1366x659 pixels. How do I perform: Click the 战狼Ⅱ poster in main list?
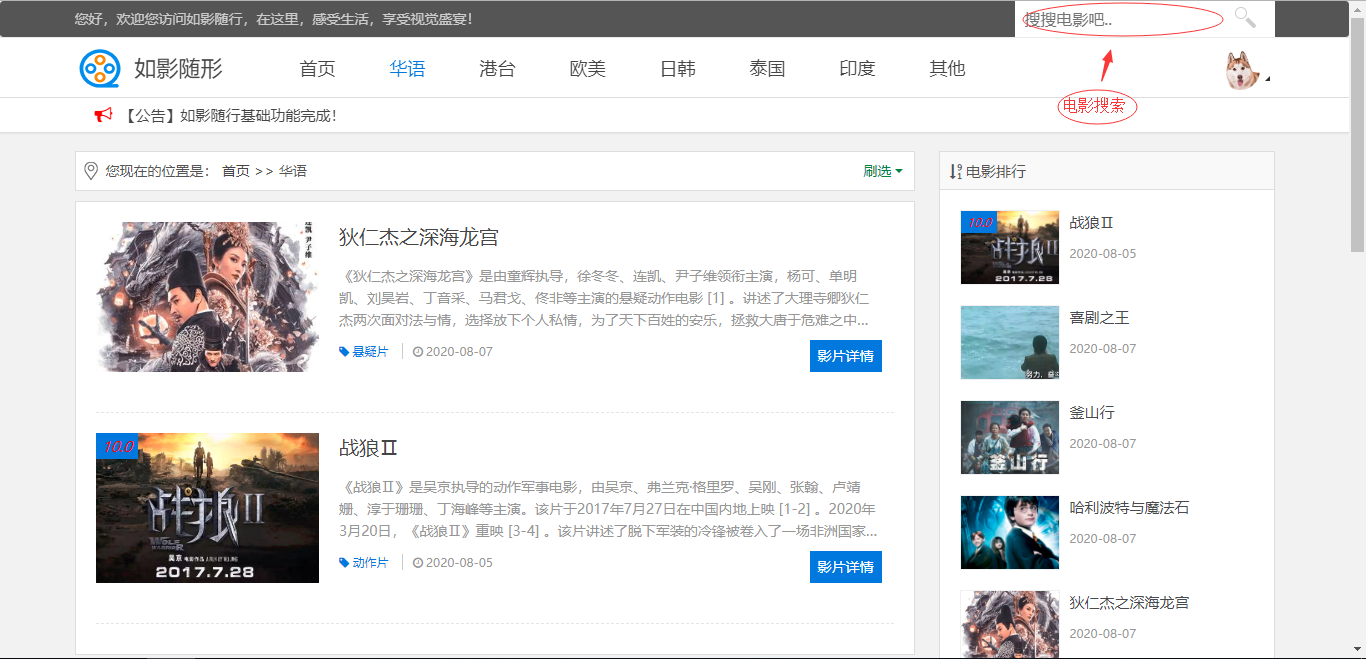[x=207, y=508]
